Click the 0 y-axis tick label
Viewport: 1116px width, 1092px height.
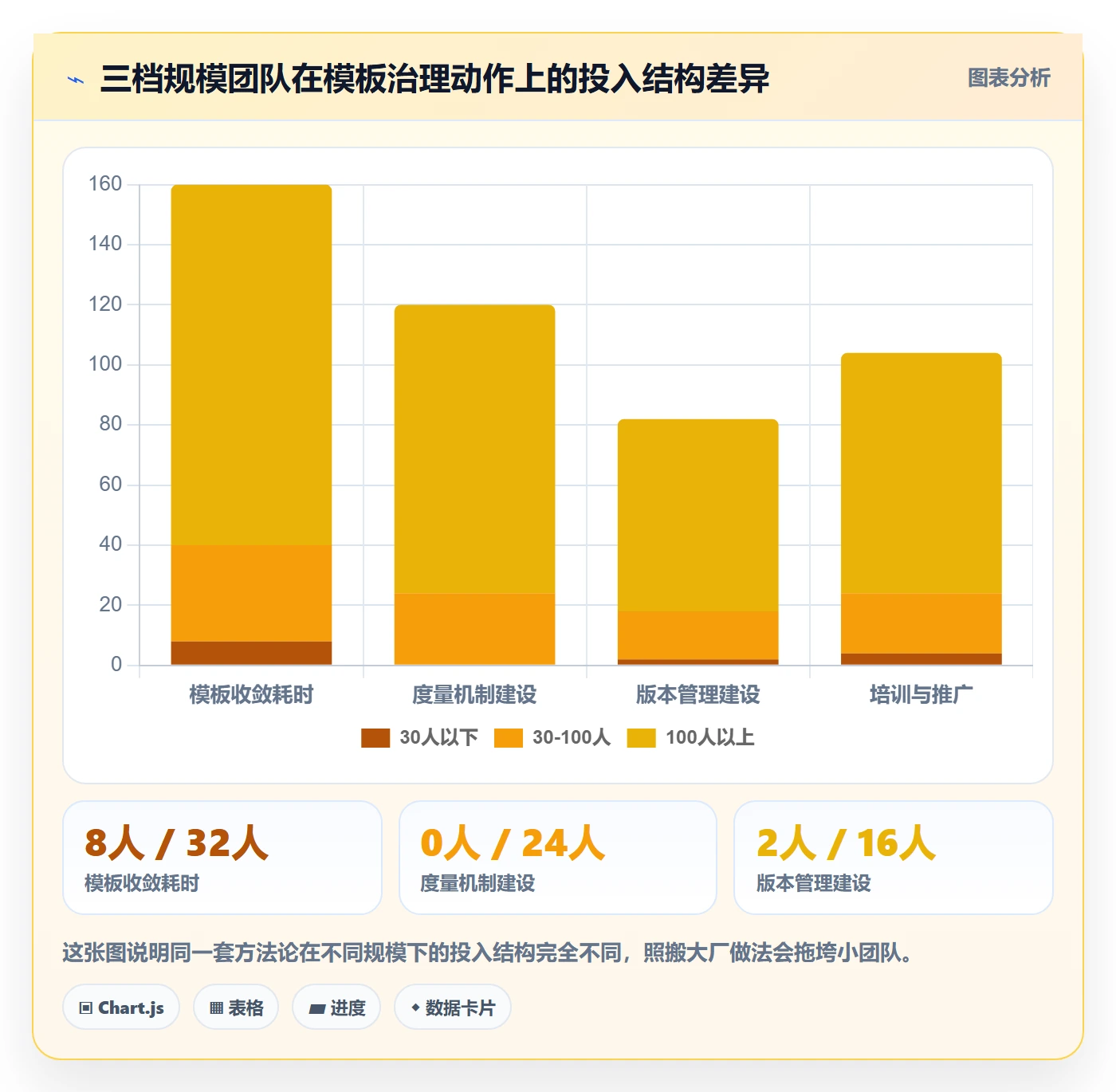click(x=116, y=664)
